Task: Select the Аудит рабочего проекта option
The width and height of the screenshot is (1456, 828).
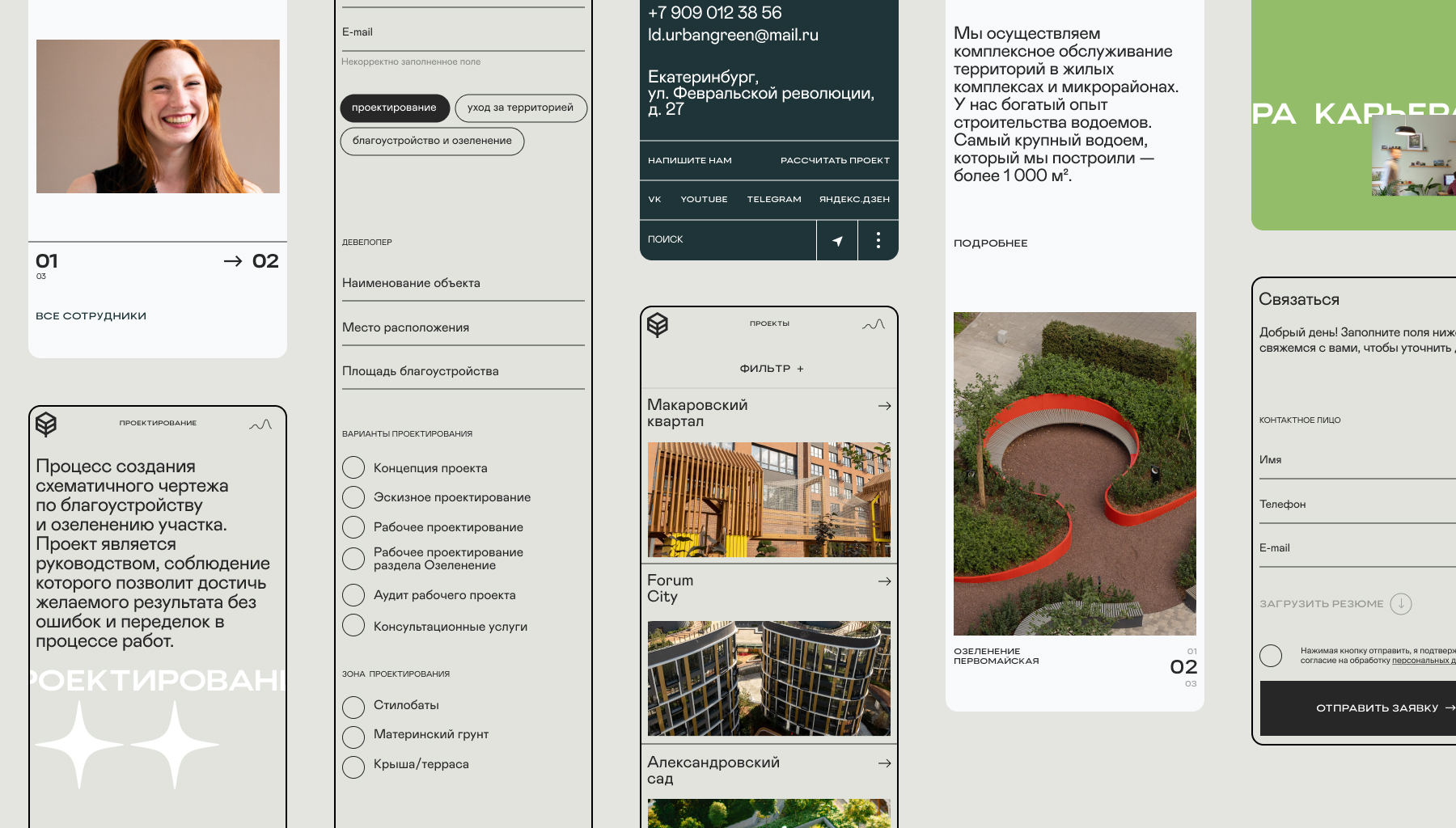Action: pyautogui.click(x=353, y=595)
